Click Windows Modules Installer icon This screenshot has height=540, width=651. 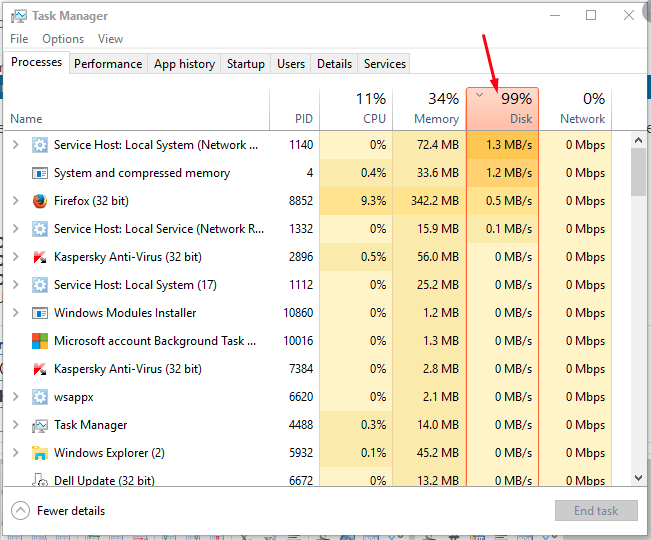click(40, 313)
